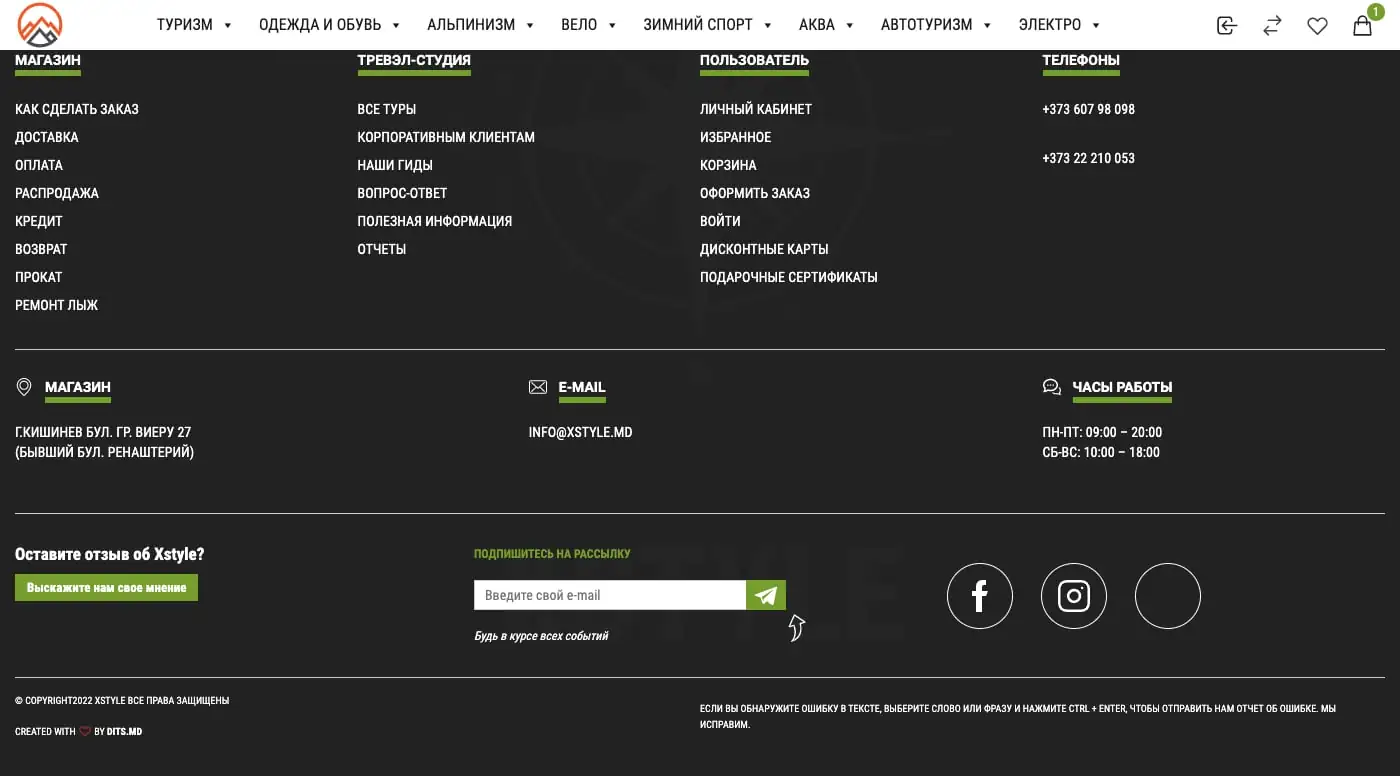
Task: Open the INFO@XSTYLE.MD email link
Action: point(580,433)
